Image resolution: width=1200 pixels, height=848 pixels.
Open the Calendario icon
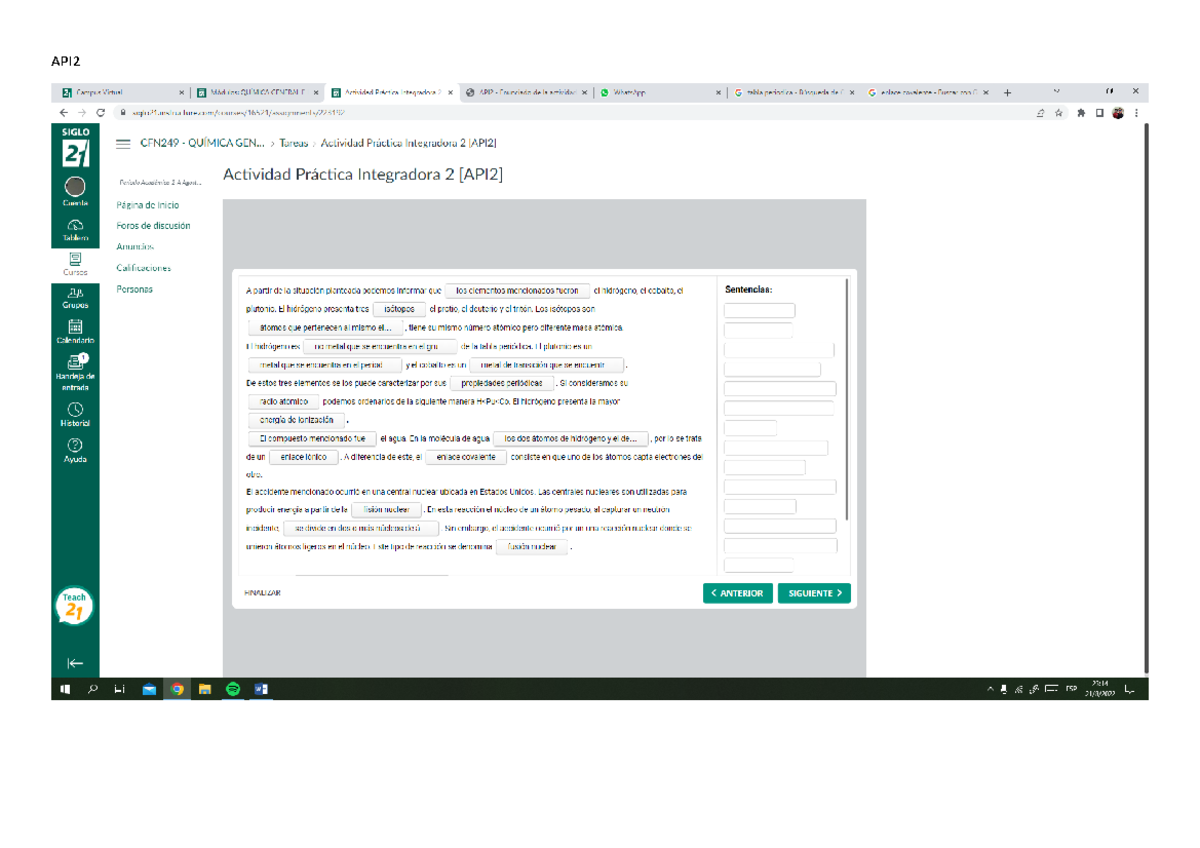[75, 328]
